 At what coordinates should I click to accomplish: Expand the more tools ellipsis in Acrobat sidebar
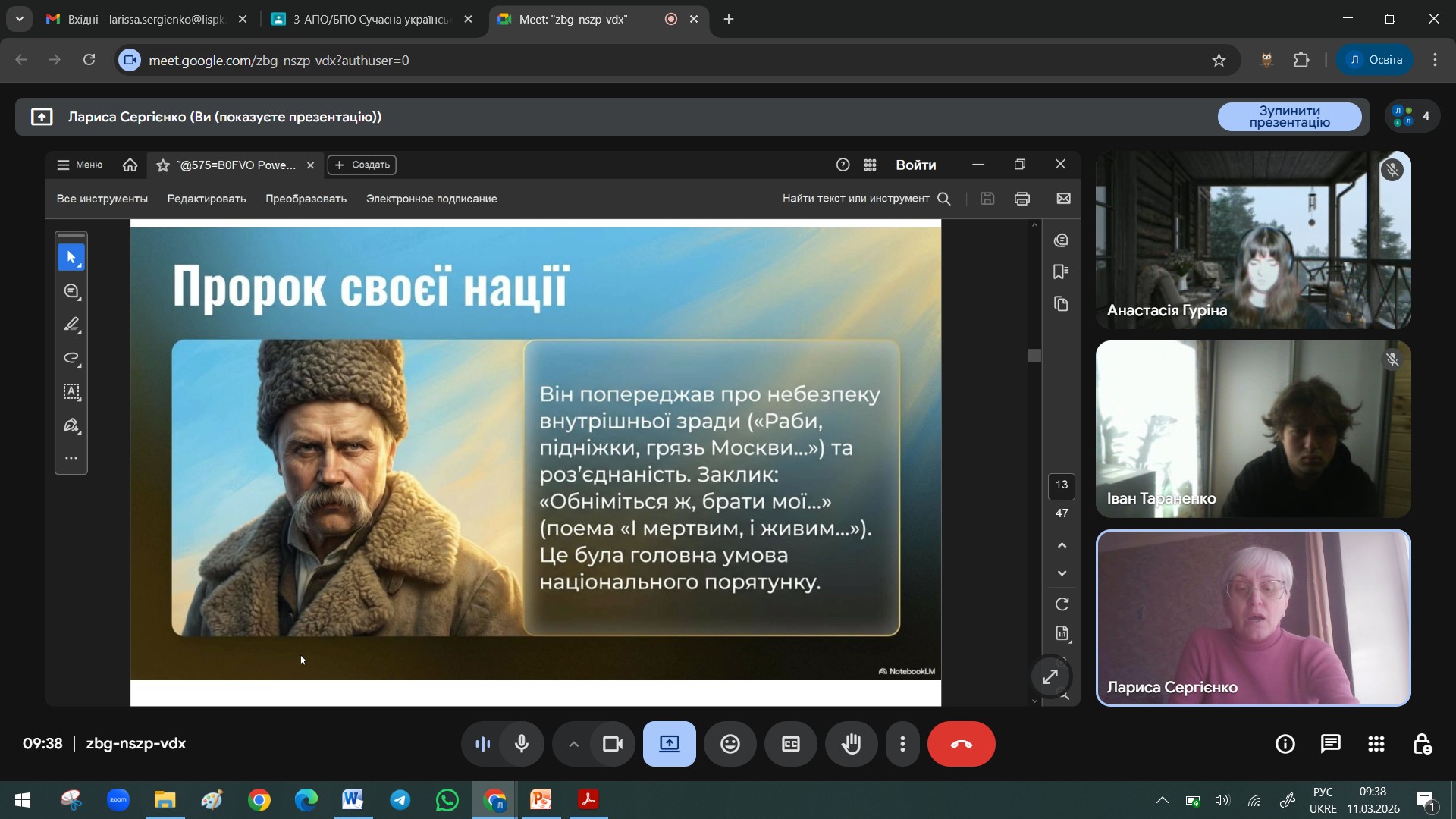pos(71,458)
